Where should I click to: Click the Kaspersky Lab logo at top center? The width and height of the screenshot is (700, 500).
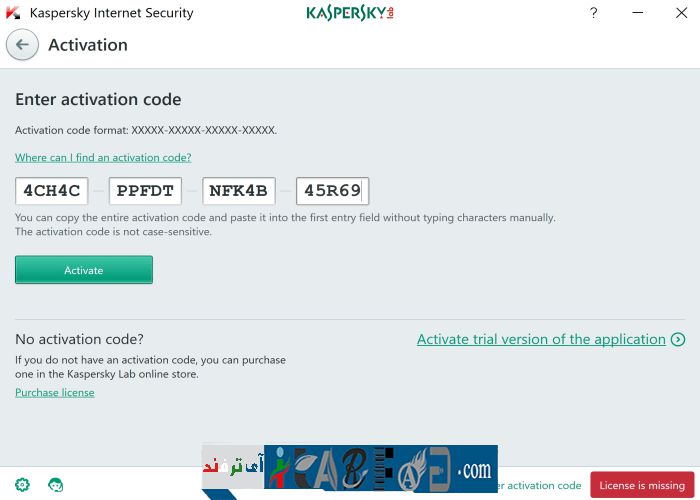tap(350, 13)
